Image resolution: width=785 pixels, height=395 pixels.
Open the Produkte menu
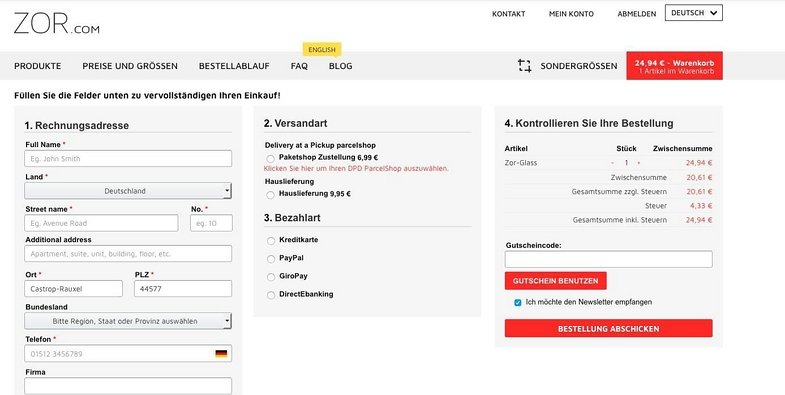38,66
